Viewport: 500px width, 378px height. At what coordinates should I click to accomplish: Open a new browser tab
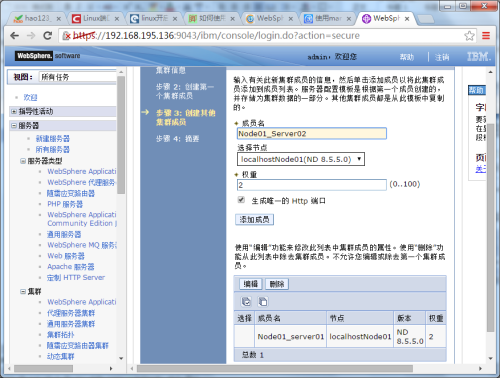pyautogui.click(x=425, y=19)
